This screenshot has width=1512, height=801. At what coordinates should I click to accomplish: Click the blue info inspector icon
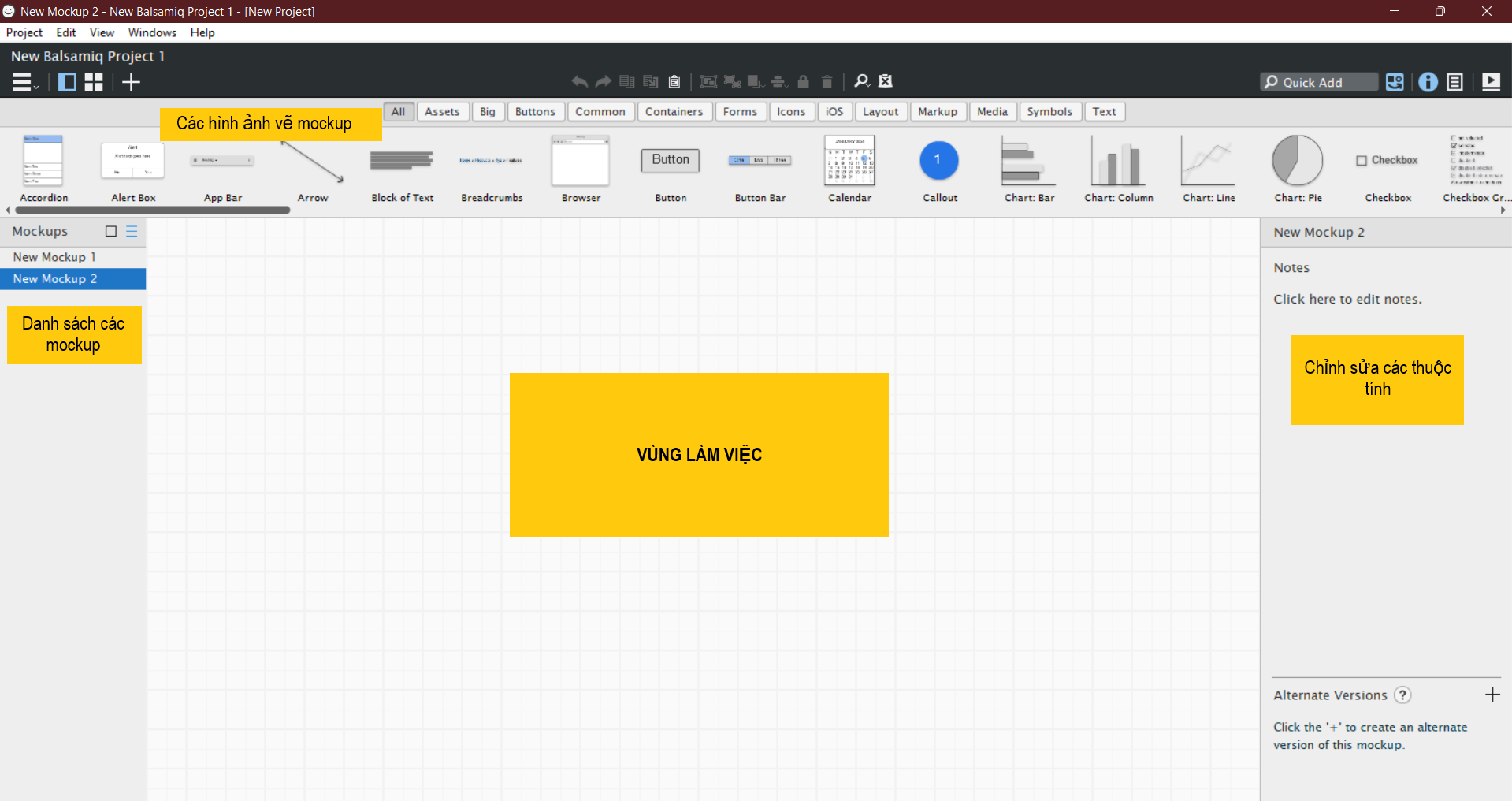coord(1428,82)
